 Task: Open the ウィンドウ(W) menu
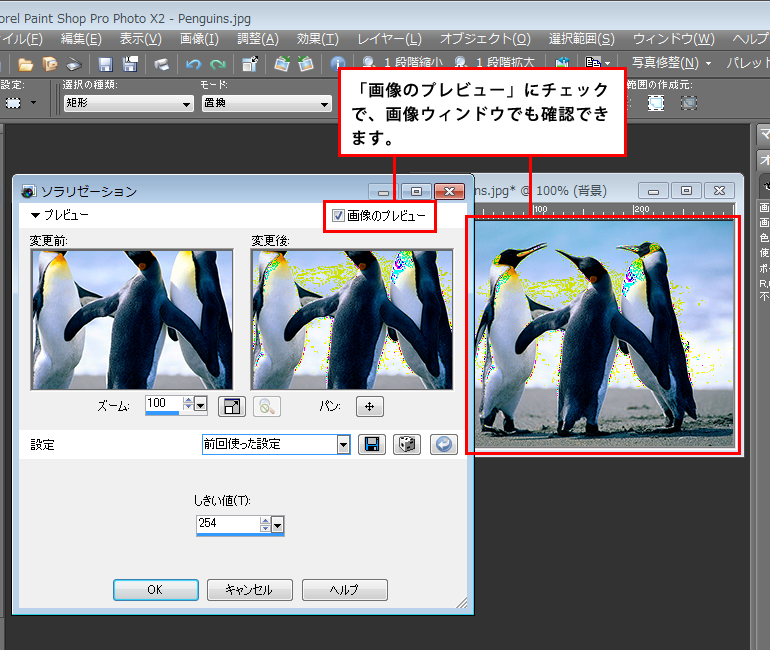[x=673, y=39]
